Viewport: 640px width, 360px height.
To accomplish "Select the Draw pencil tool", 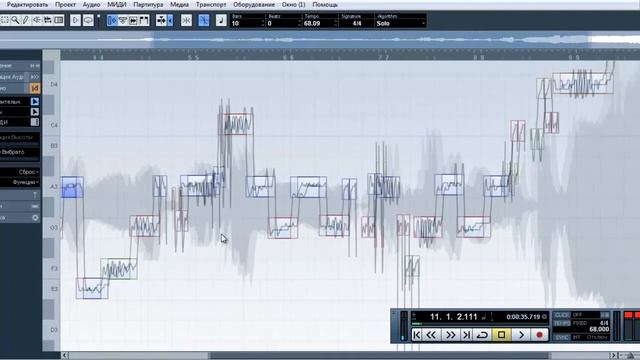I will pyautogui.click(x=26, y=20).
